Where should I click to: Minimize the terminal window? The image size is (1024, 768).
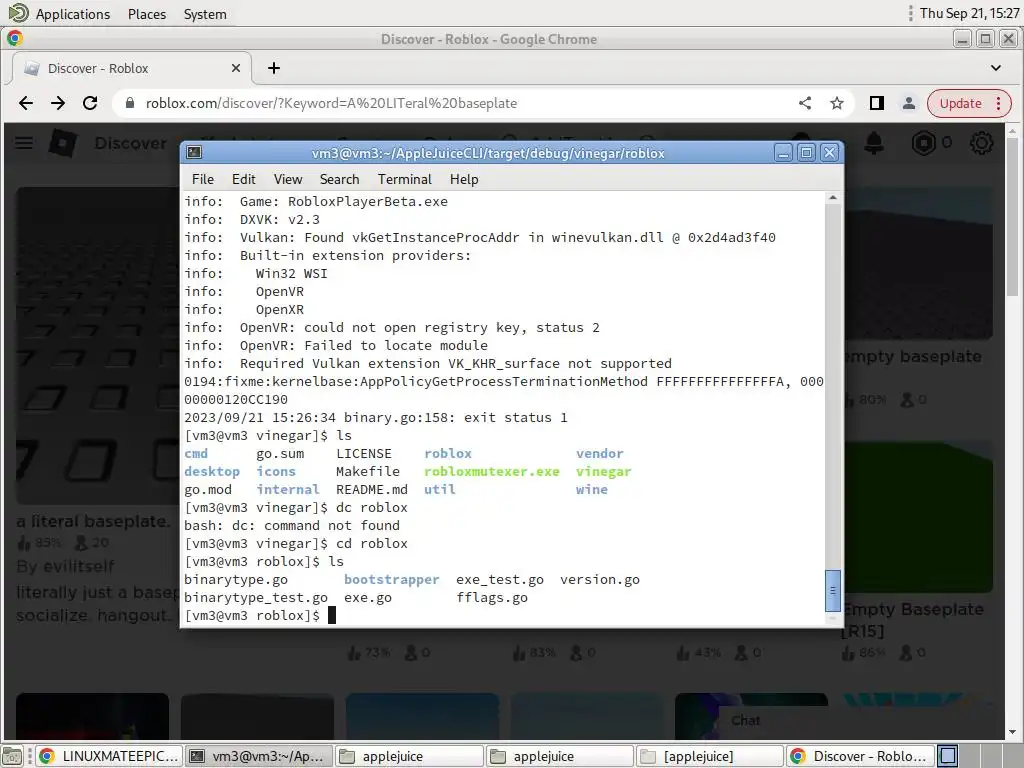(784, 153)
